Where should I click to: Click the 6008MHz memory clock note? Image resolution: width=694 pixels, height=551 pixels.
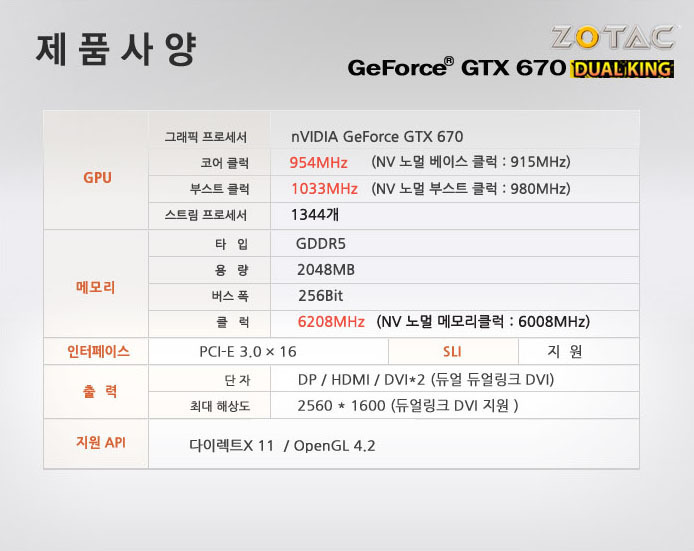[x=483, y=321]
